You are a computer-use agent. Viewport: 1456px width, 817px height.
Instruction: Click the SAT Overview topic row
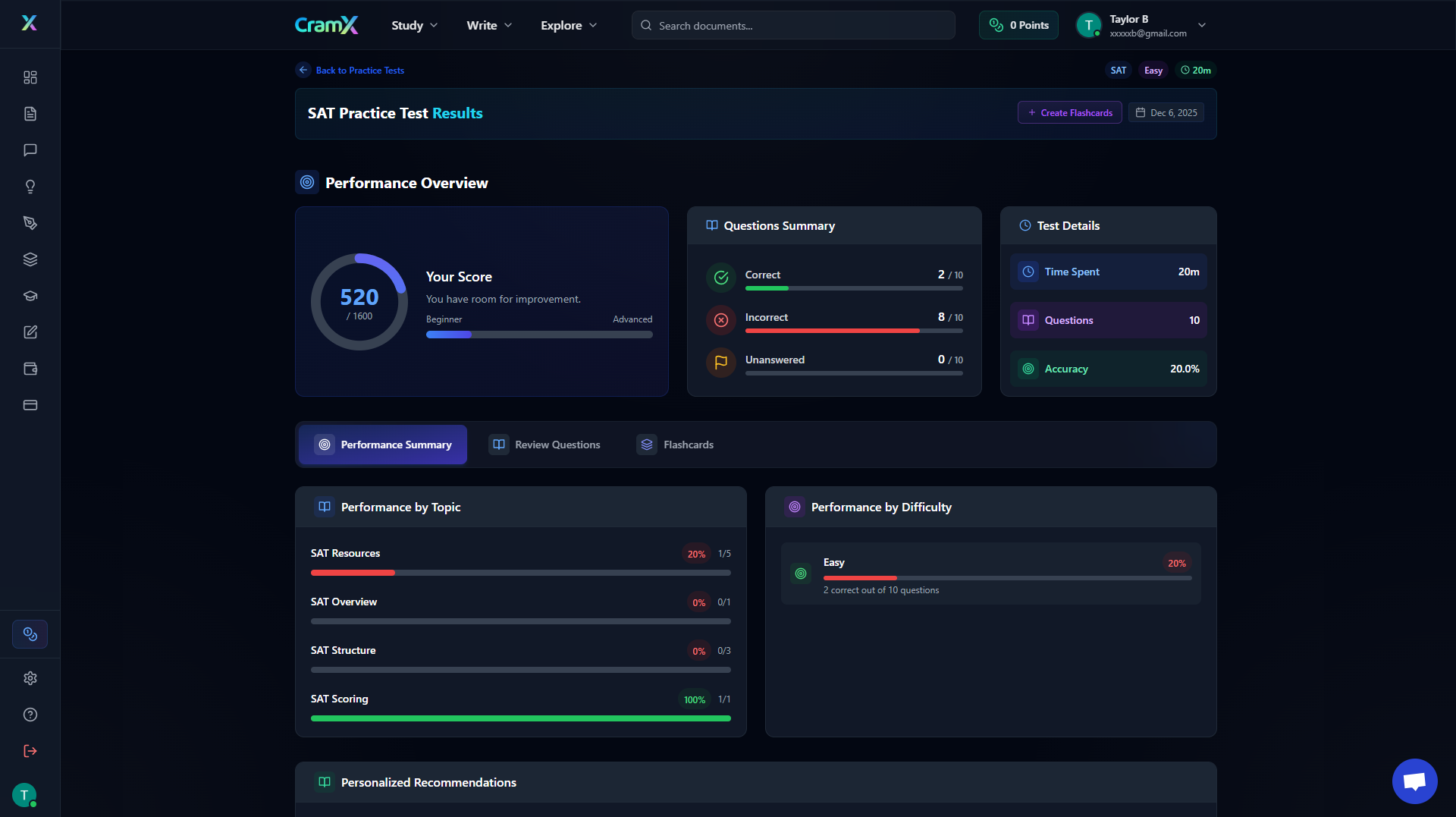[x=521, y=610]
